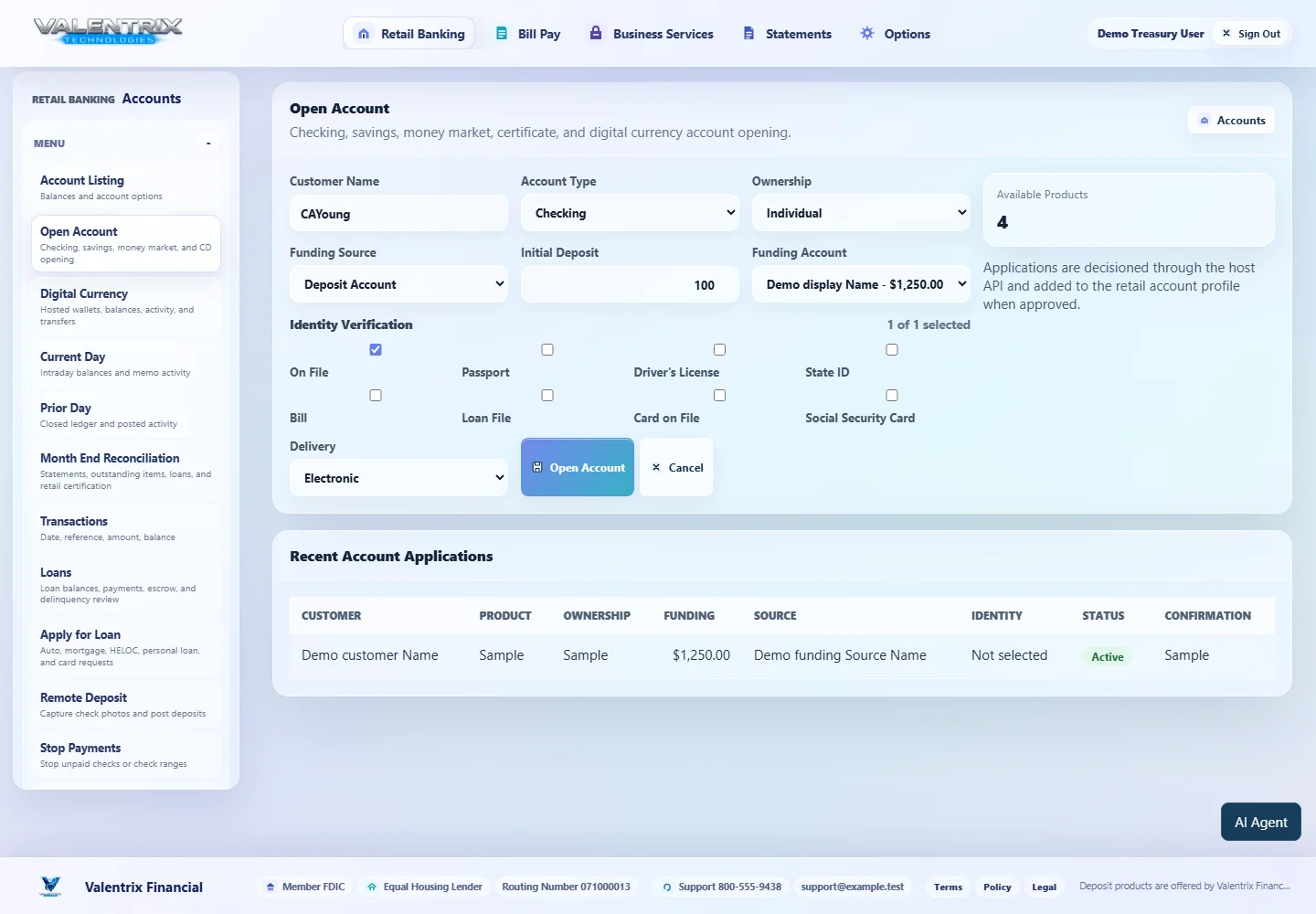Open Account Listing in the sidebar
The width and height of the screenshot is (1316, 914).
pyautogui.click(x=126, y=187)
